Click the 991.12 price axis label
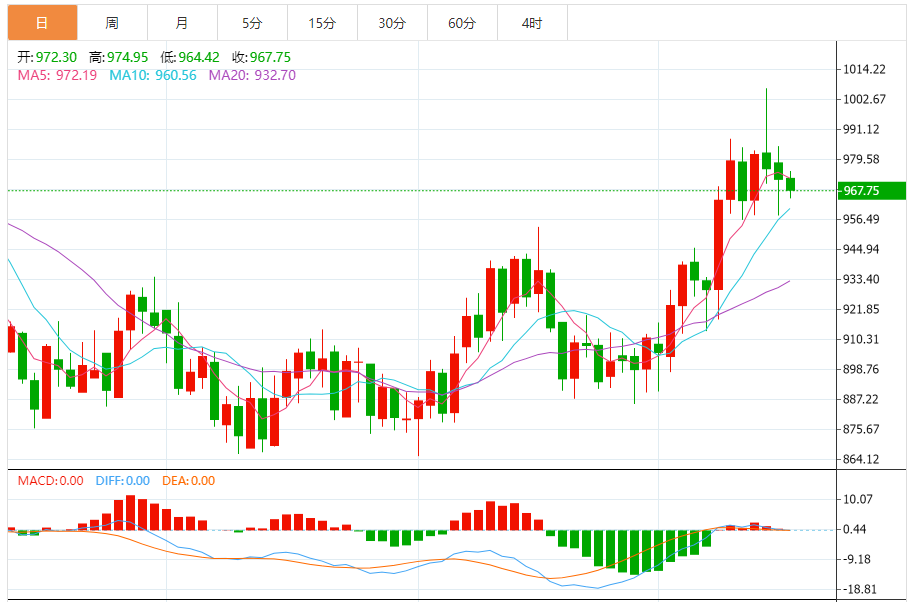 pyautogui.click(x=861, y=129)
